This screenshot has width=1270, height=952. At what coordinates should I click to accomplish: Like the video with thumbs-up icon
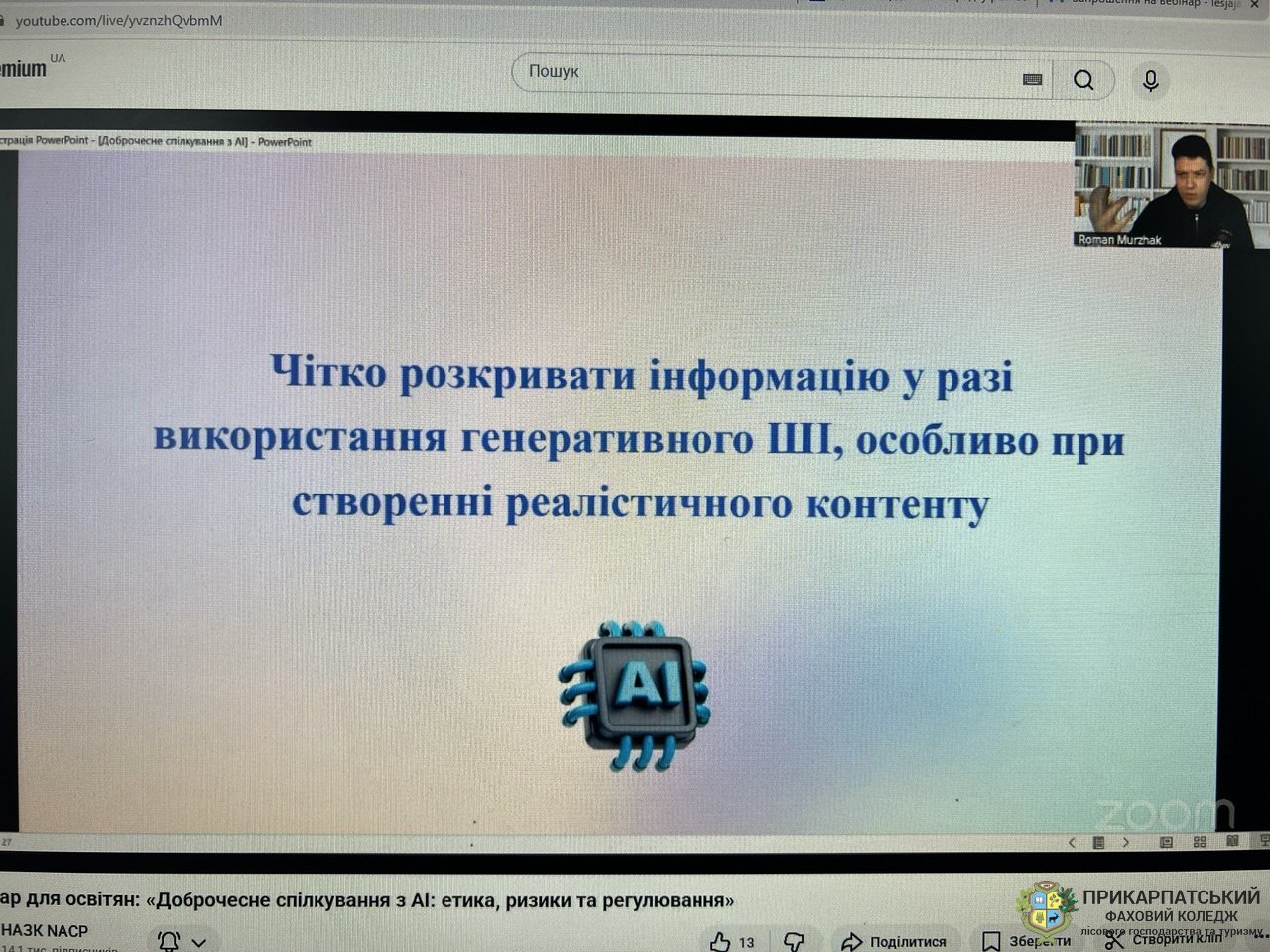click(721, 941)
